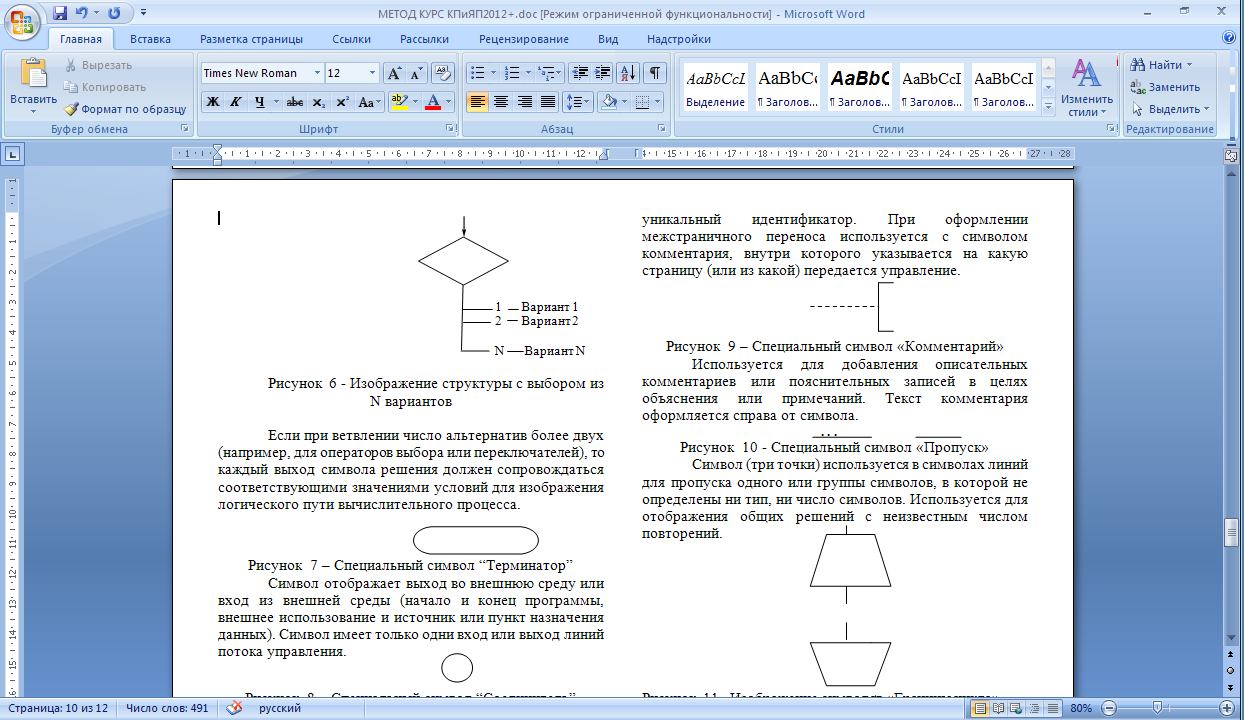The image size is (1244, 720).
Task: Decrease paragraph indent
Action: (x=580, y=73)
